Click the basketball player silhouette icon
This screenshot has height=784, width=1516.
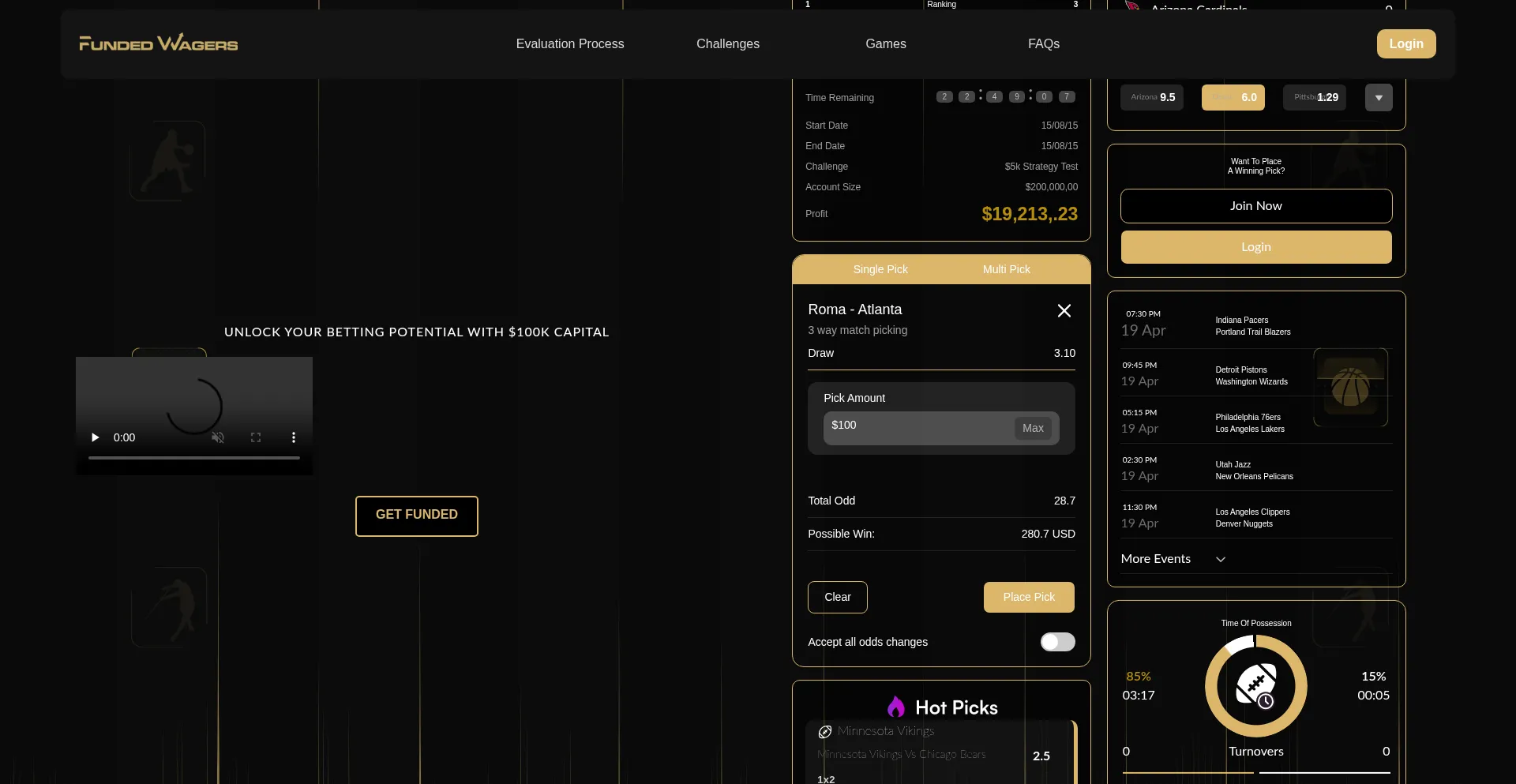(167, 161)
